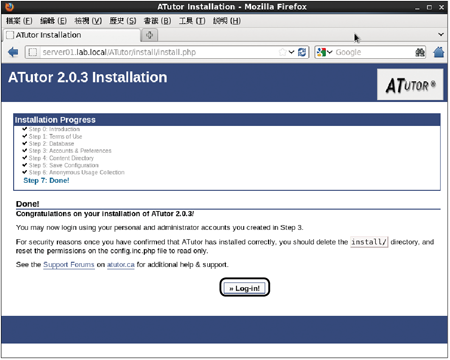Image resolution: width=450 pixels, height=360 pixels.
Task: Click the home icon in the toolbar
Action: click(439, 52)
